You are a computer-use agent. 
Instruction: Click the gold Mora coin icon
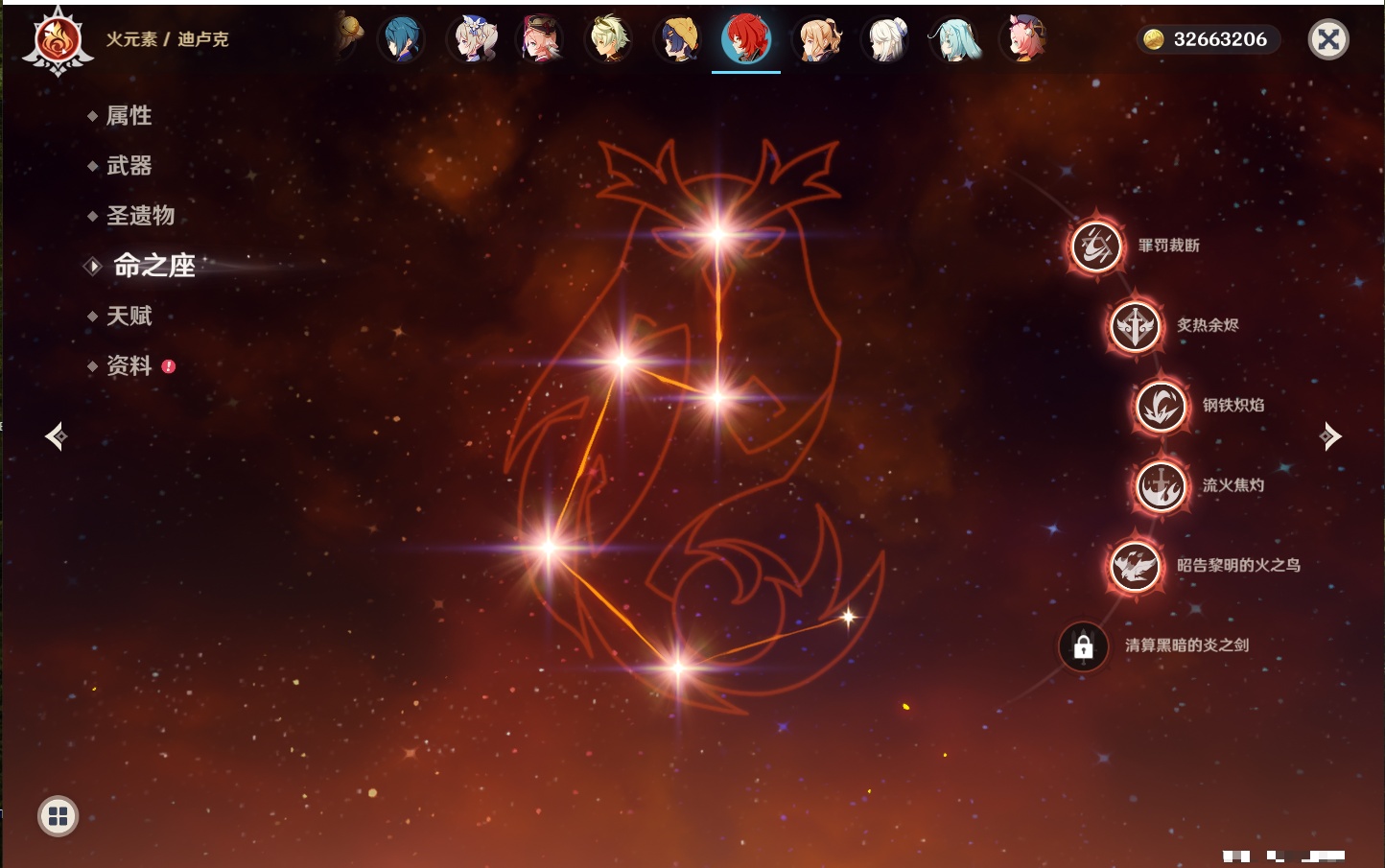pos(1154,39)
